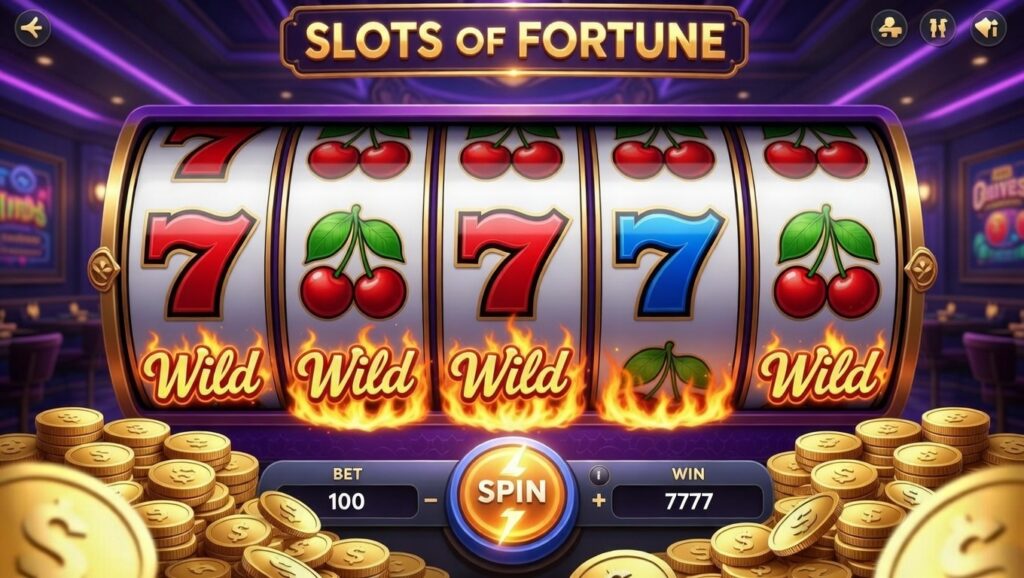Screen dimensions: 1024x578
Task: Open the two-figures friends icon
Action: tap(937, 28)
